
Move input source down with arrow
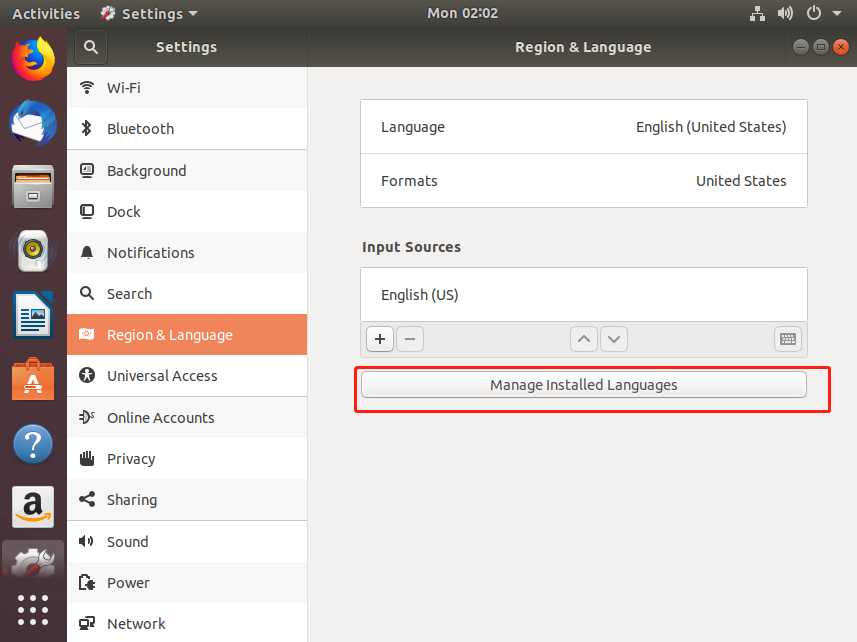[614, 339]
